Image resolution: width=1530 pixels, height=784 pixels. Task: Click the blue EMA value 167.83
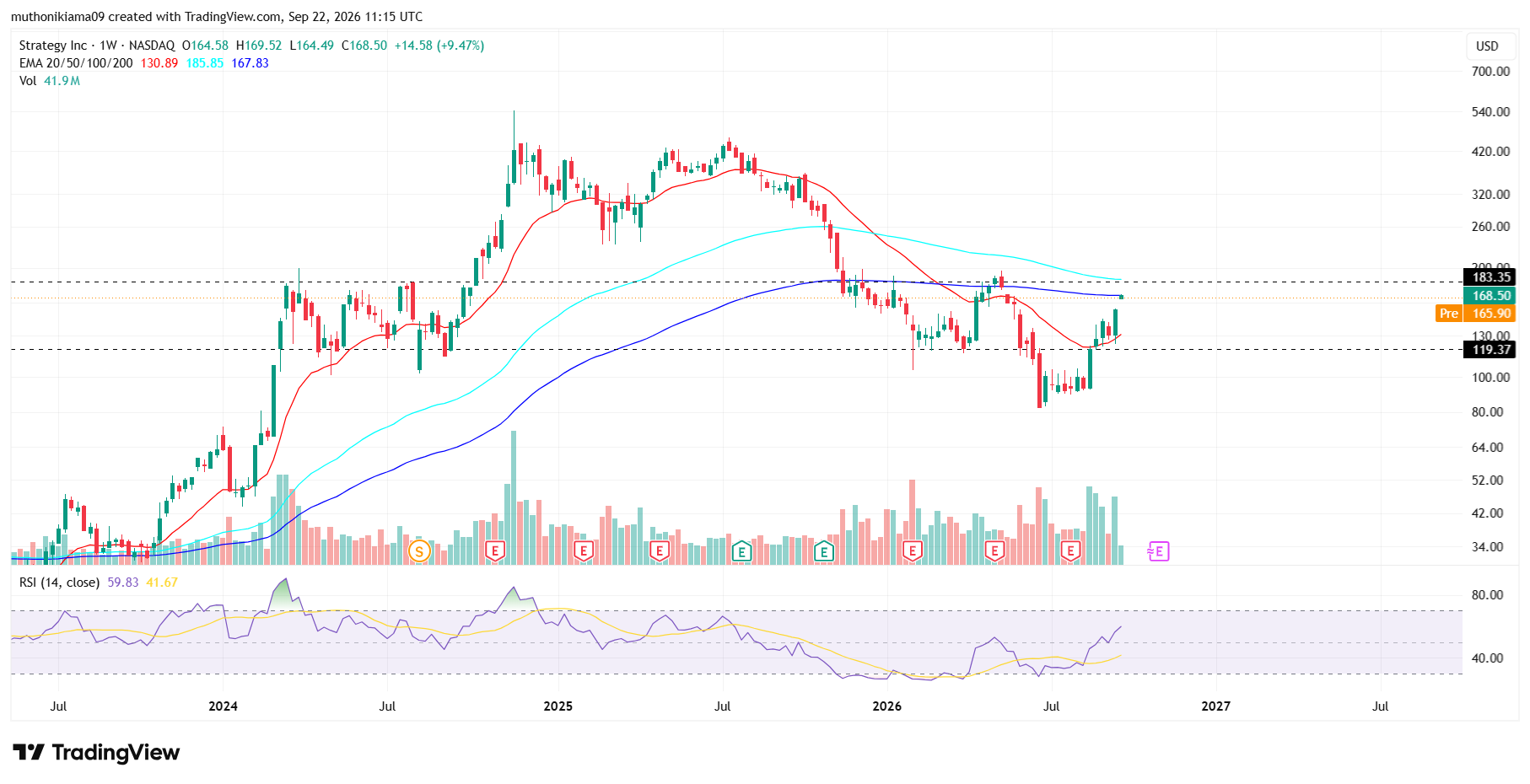click(250, 63)
